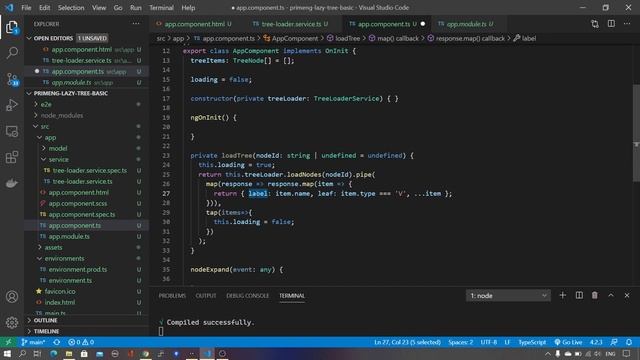
Task: Split the terminal panel
Action: point(579,295)
